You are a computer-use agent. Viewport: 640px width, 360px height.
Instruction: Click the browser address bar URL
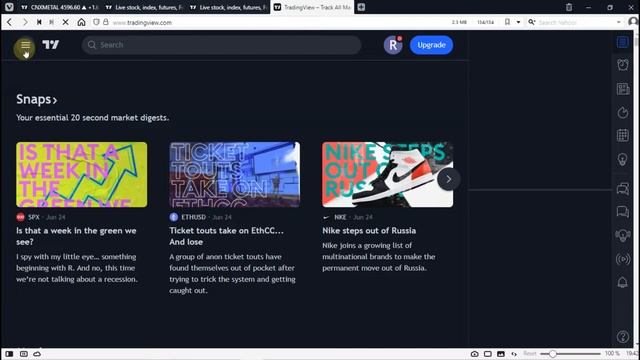click(142, 22)
